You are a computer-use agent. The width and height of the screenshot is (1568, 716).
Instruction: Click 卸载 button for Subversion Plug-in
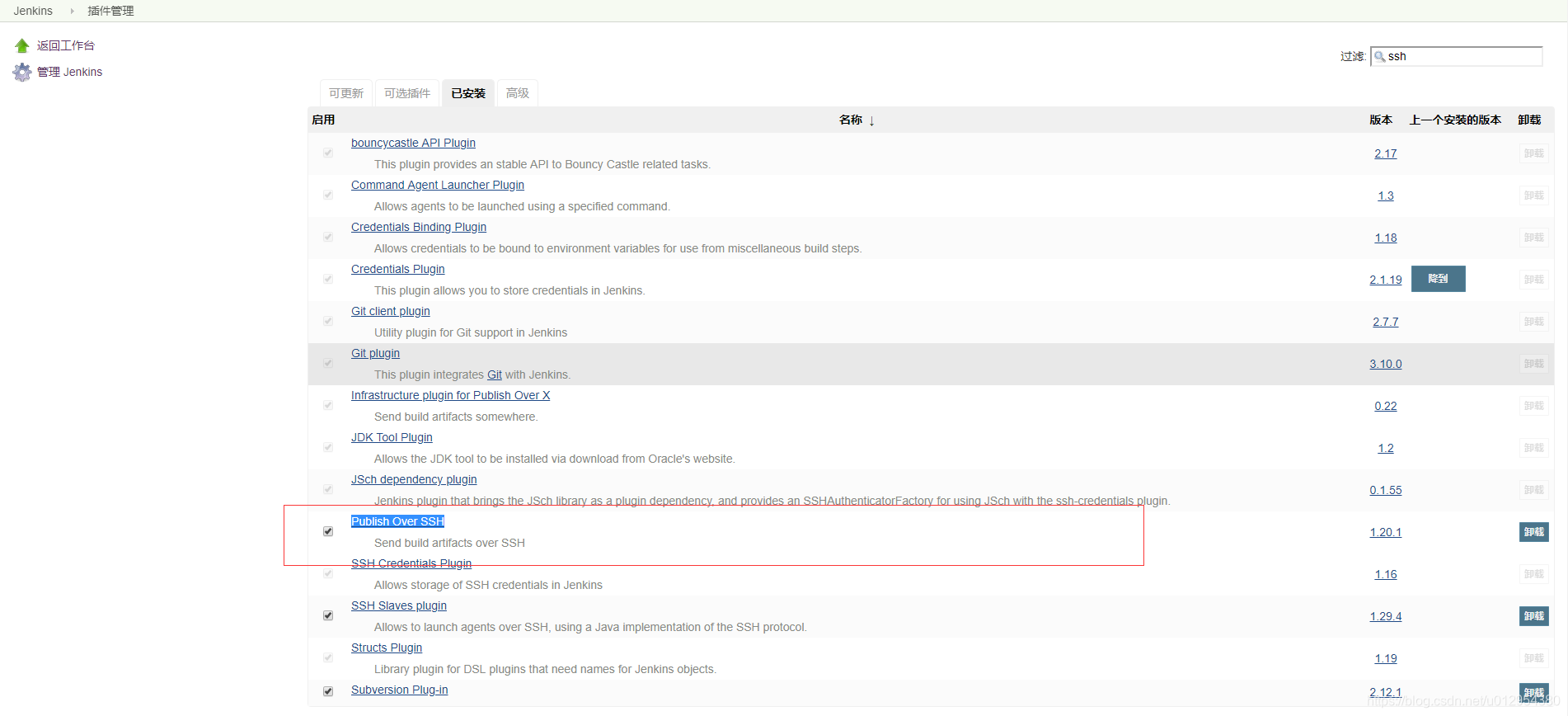tap(1534, 692)
